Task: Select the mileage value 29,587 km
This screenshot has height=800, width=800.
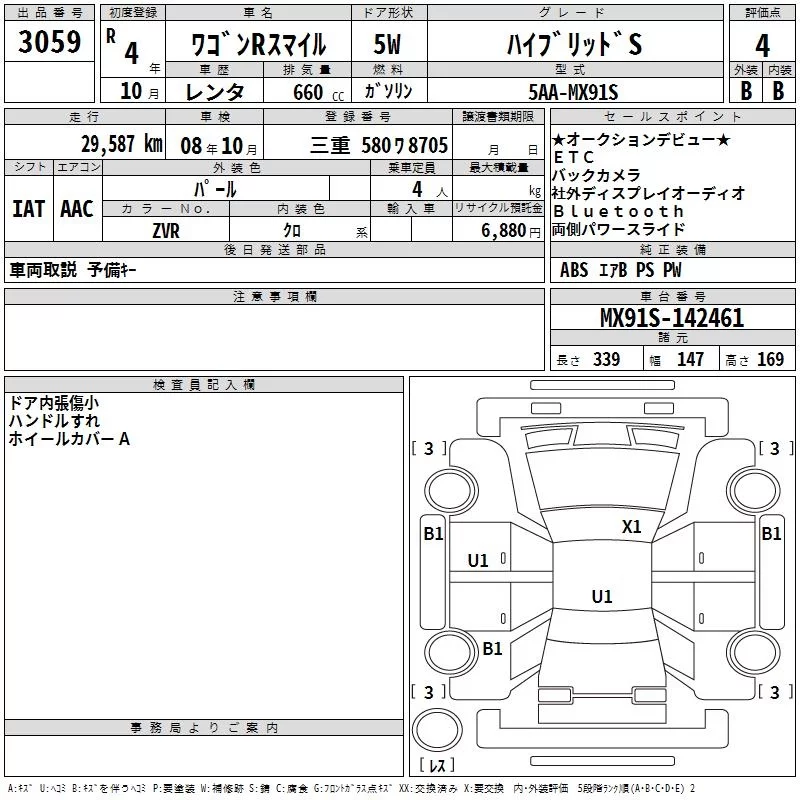Action: coord(122,144)
